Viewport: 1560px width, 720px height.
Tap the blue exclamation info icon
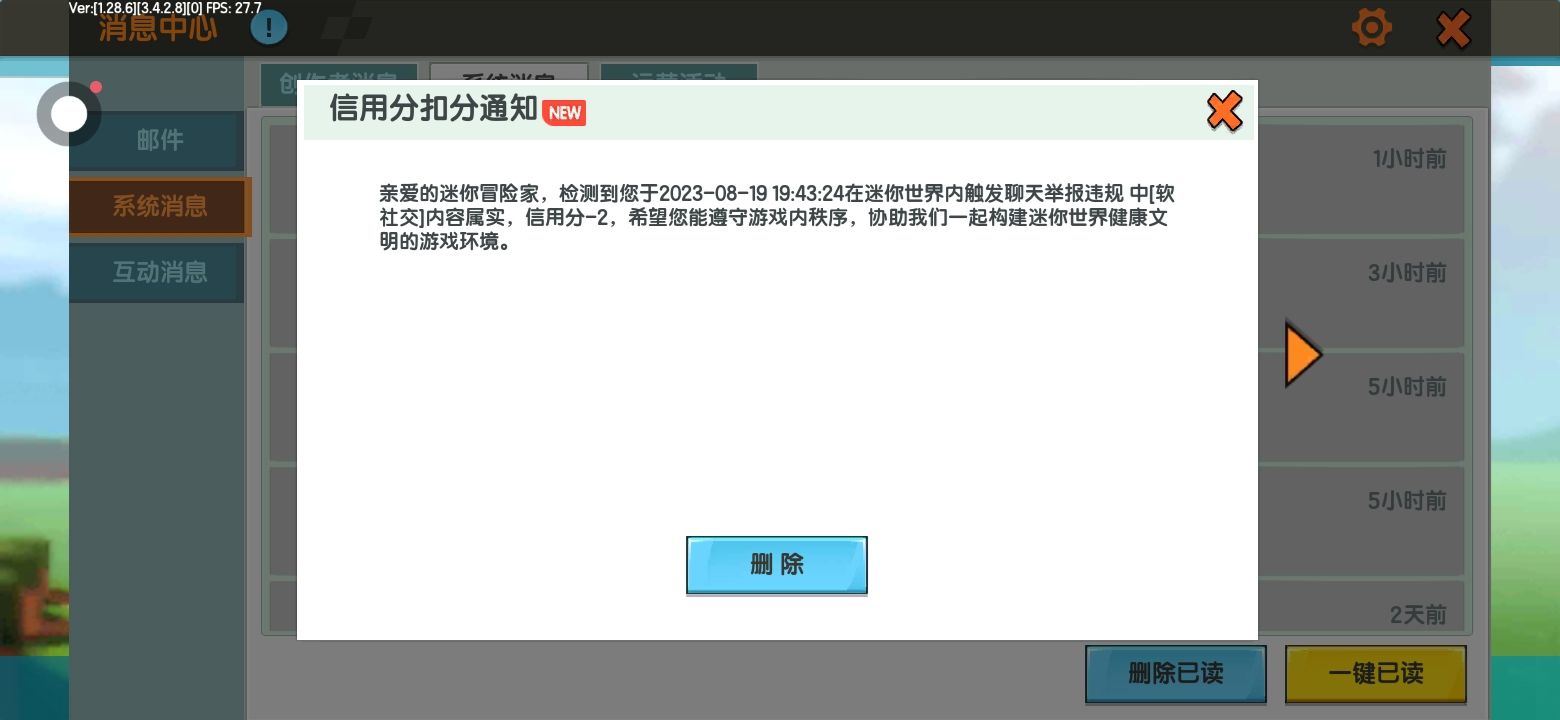[x=269, y=28]
